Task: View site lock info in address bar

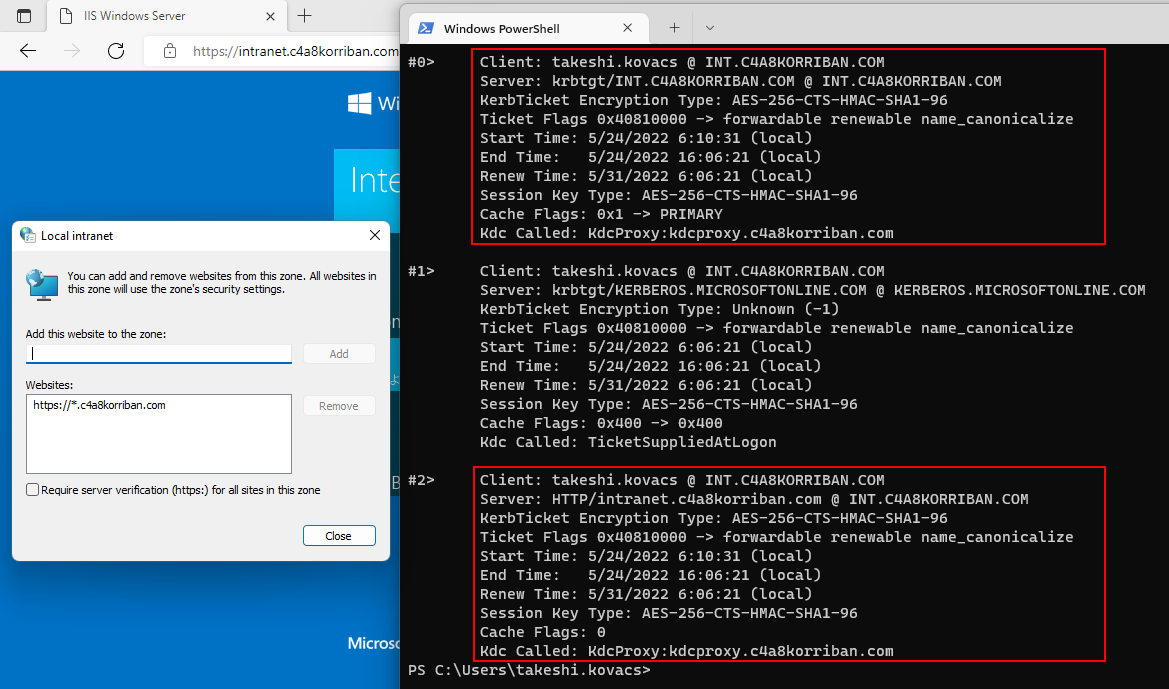Action: pyautogui.click(x=170, y=51)
